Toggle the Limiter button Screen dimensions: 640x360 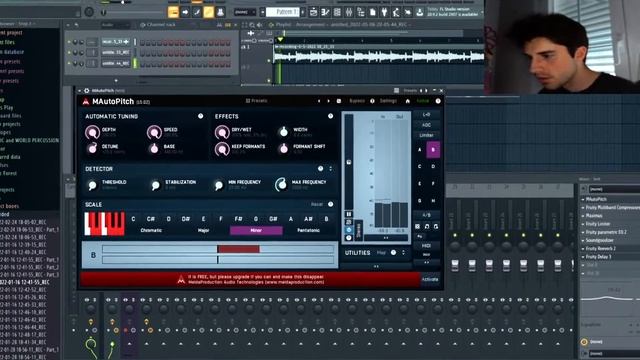click(427, 135)
